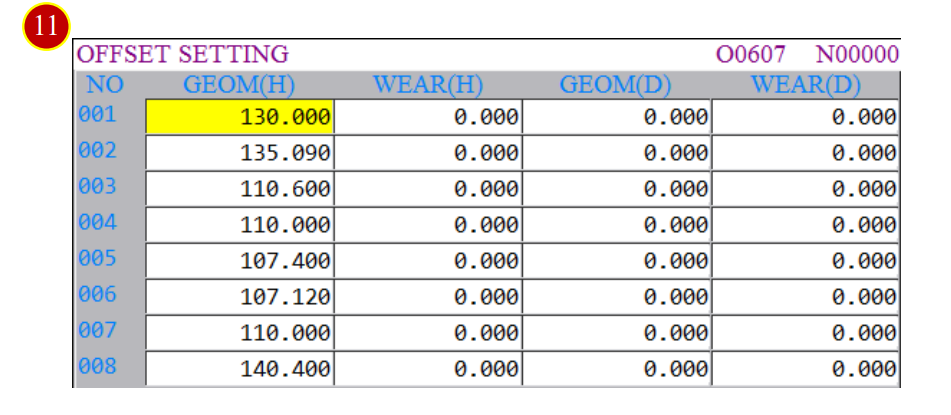This screenshot has width=951, height=415.
Task: Click GEOM(H) value 135.090 for offset 002
Action: 240,152
